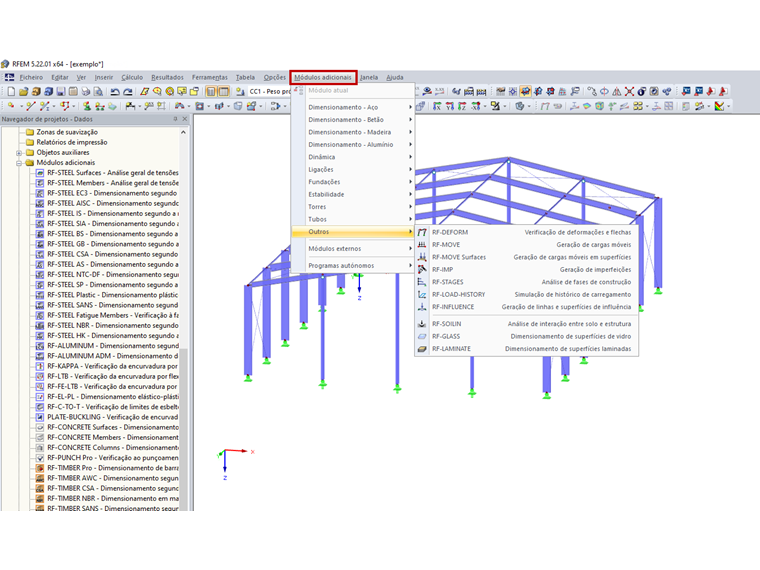Click the new line tool icon in second toolbar
Screen dimensions: 760x570
(x=31, y=106)
